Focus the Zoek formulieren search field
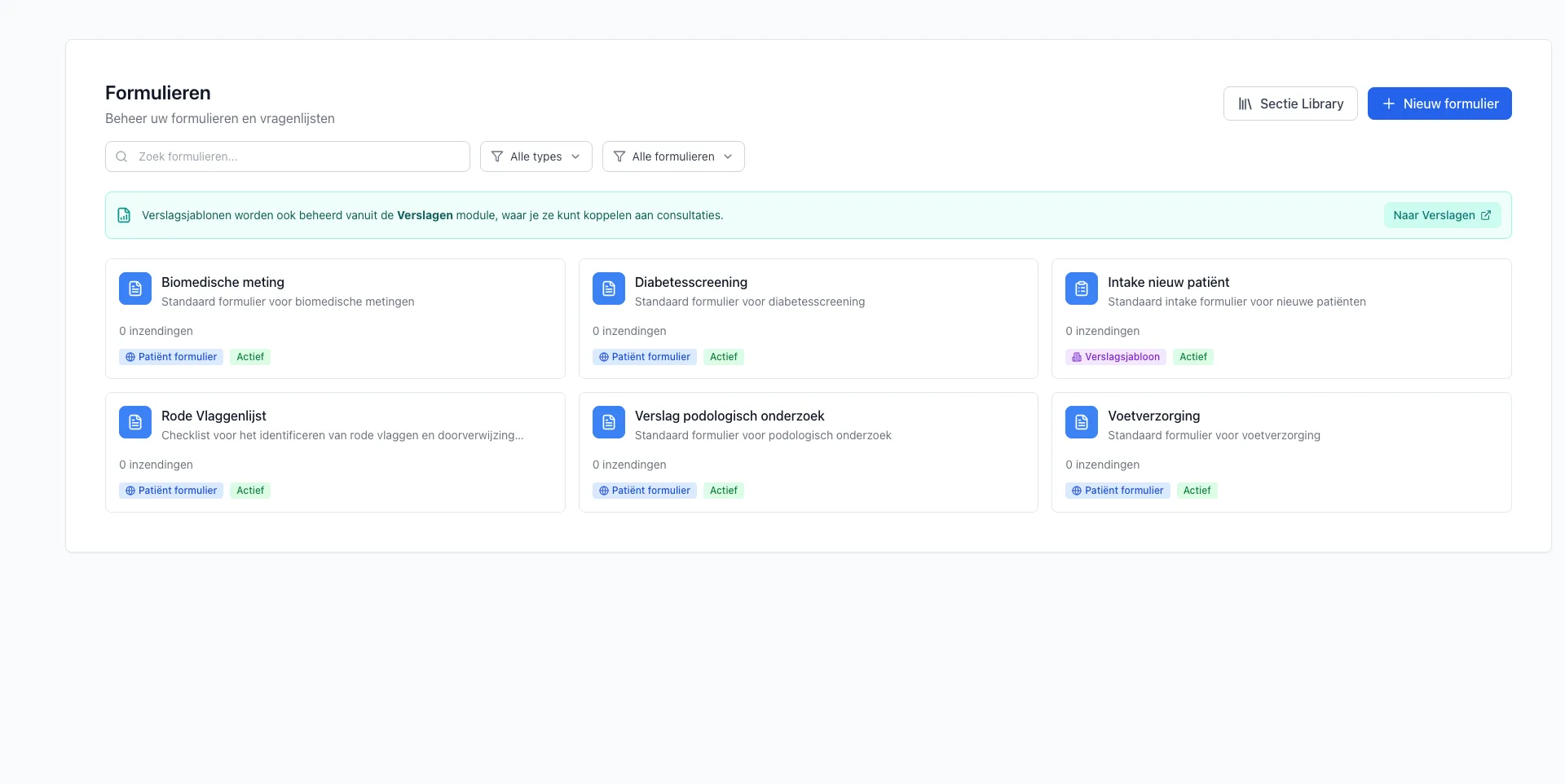This screenshot has width=1565, height=784. coord(288,156)
